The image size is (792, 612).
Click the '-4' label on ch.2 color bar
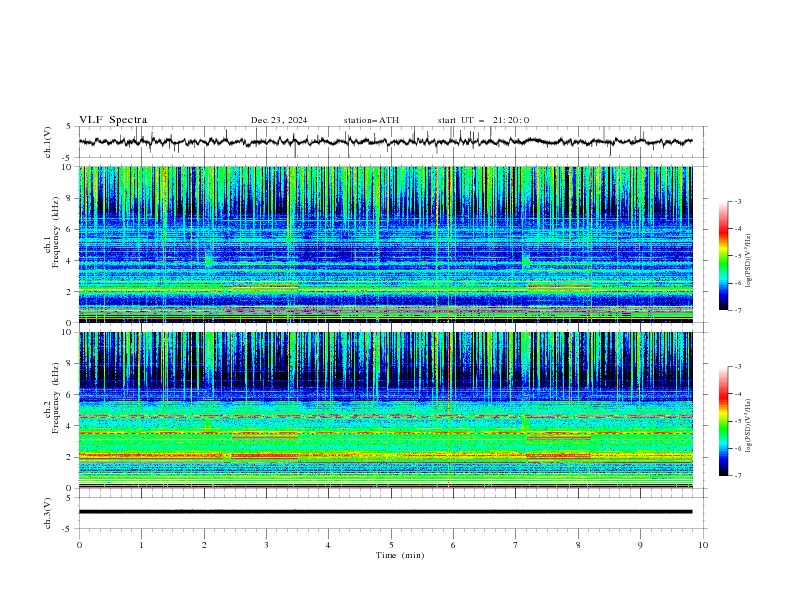[x=737, y=394]
